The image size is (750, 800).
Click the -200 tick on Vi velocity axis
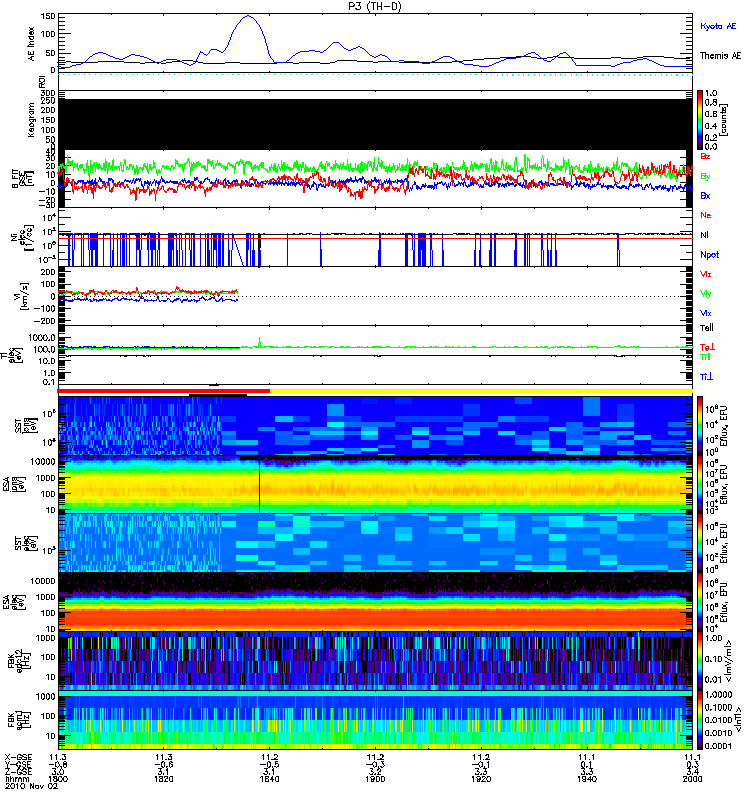(46, 321)
